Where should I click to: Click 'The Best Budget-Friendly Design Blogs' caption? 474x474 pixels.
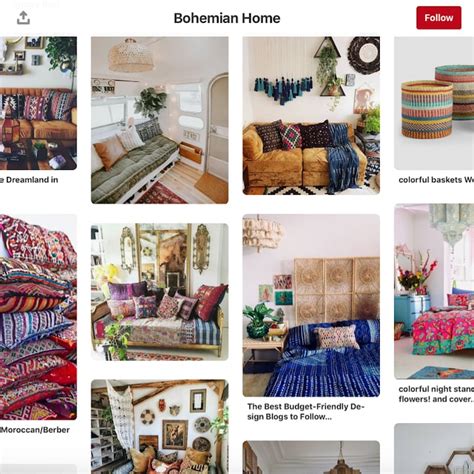point(306,411)
